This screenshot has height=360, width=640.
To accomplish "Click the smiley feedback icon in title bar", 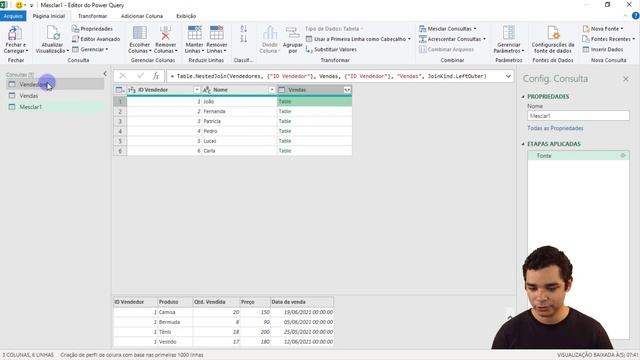I will coord(19,5).
